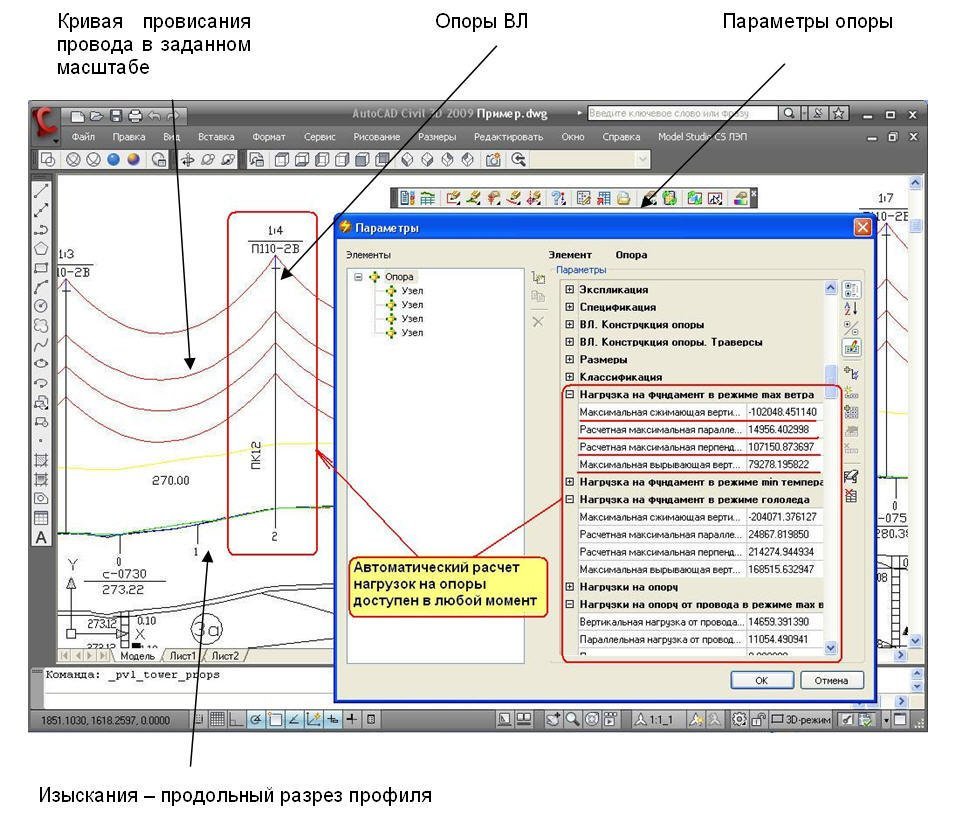The height and width of the screenshot is (814, 964).
Task: Click the orange sphere visual style icon
Action: pyautogui.click(x=133, y=160)
